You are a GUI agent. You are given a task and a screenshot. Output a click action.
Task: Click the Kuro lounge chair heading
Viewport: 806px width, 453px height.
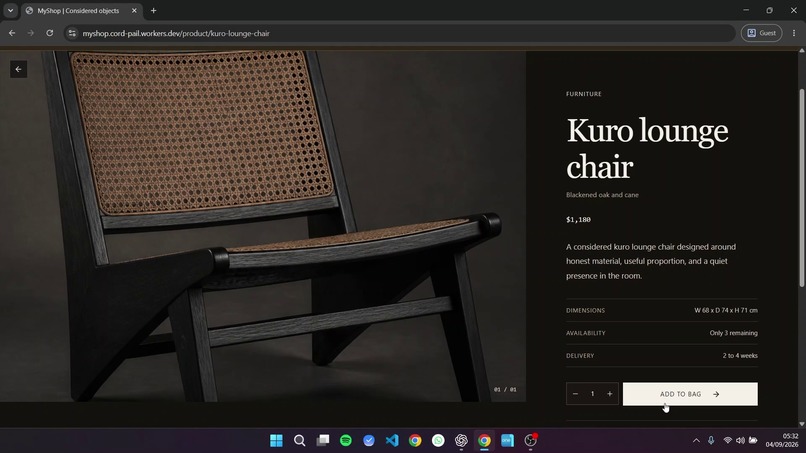pos(647,148)
